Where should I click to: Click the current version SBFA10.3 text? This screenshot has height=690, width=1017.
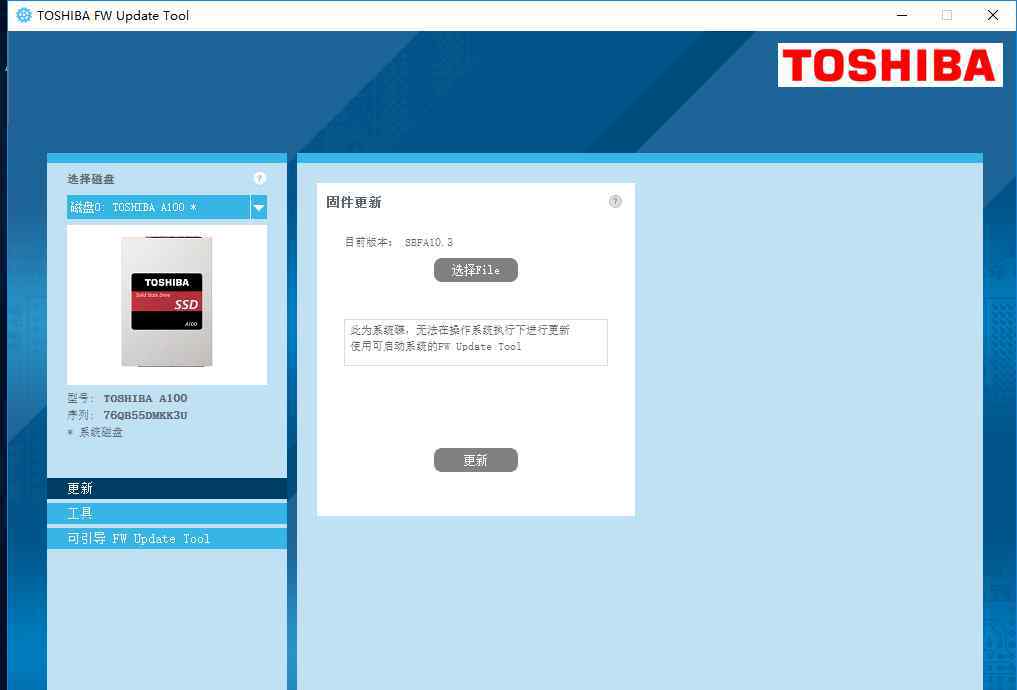[429, 242]
